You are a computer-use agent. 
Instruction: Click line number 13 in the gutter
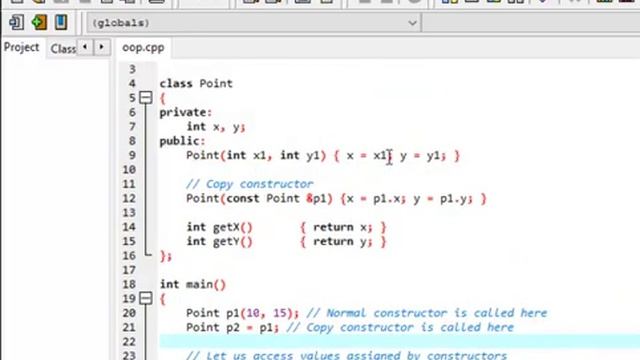tap(129, 213)
